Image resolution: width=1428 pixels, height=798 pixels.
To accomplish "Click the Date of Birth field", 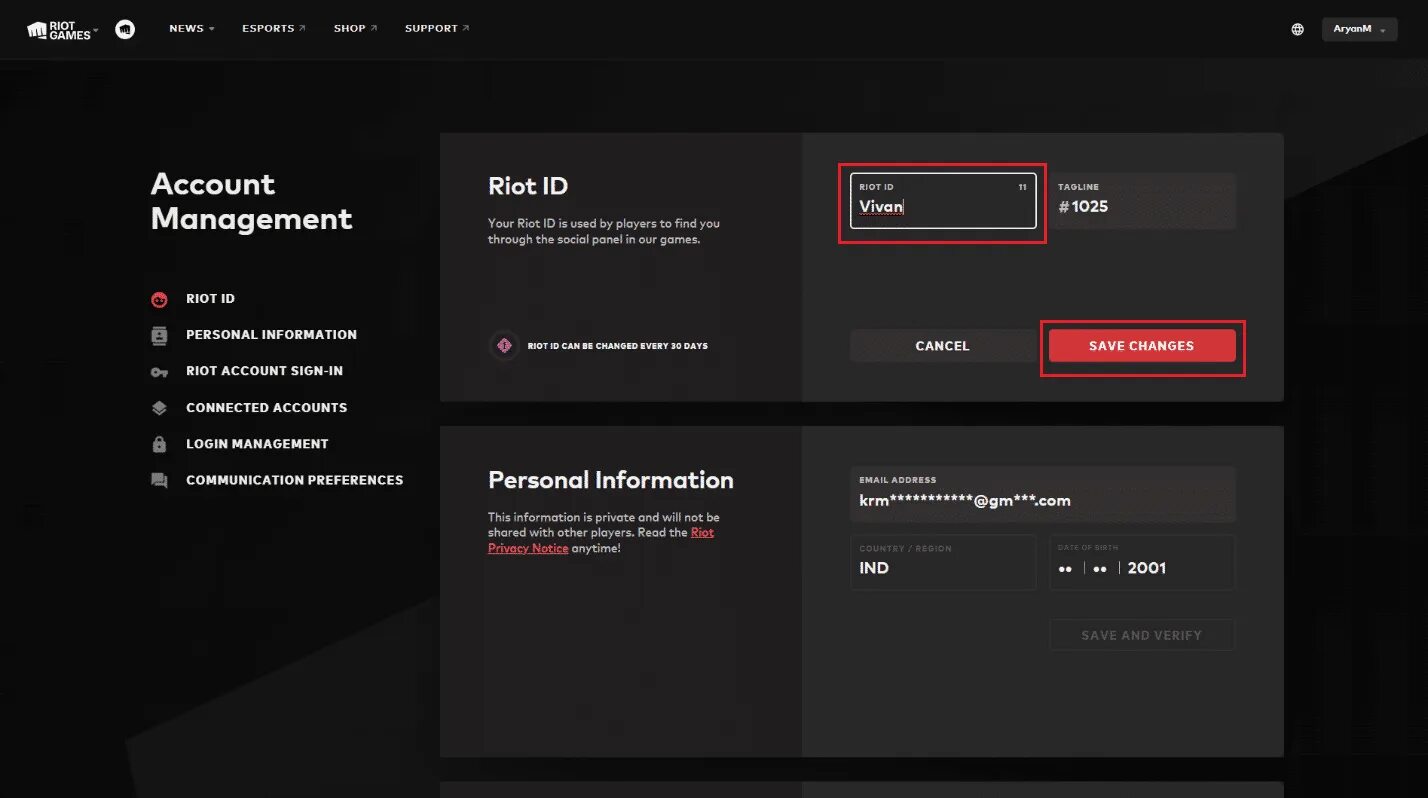I will tap(1142, 562).
